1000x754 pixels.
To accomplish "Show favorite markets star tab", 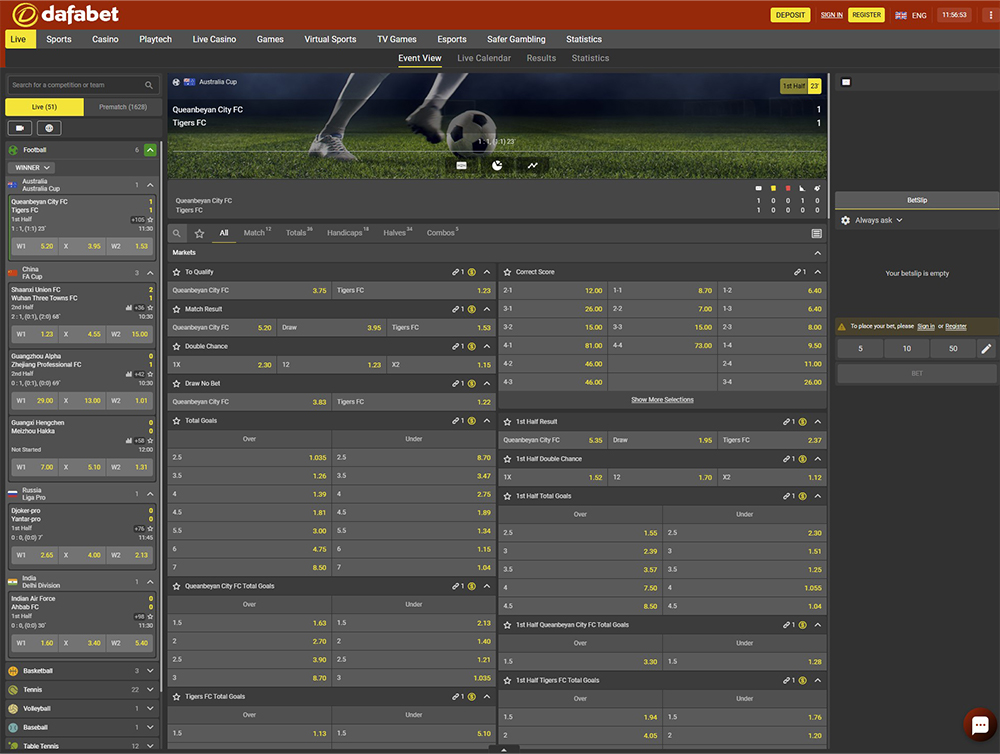I will [200, 233].
